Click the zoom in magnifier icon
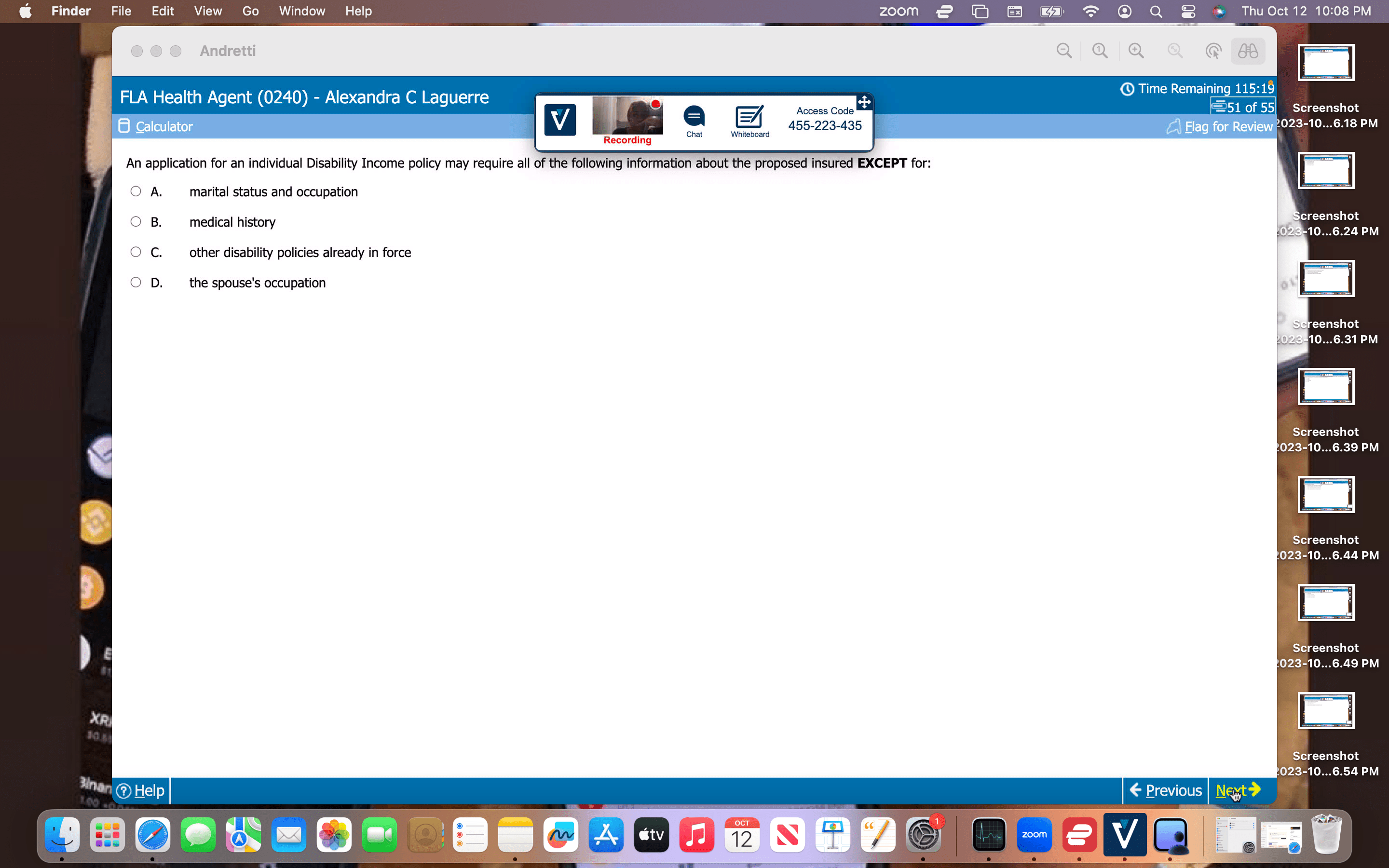The width and height of the screenshot is (1389, 868). (x=1136, y=51)
